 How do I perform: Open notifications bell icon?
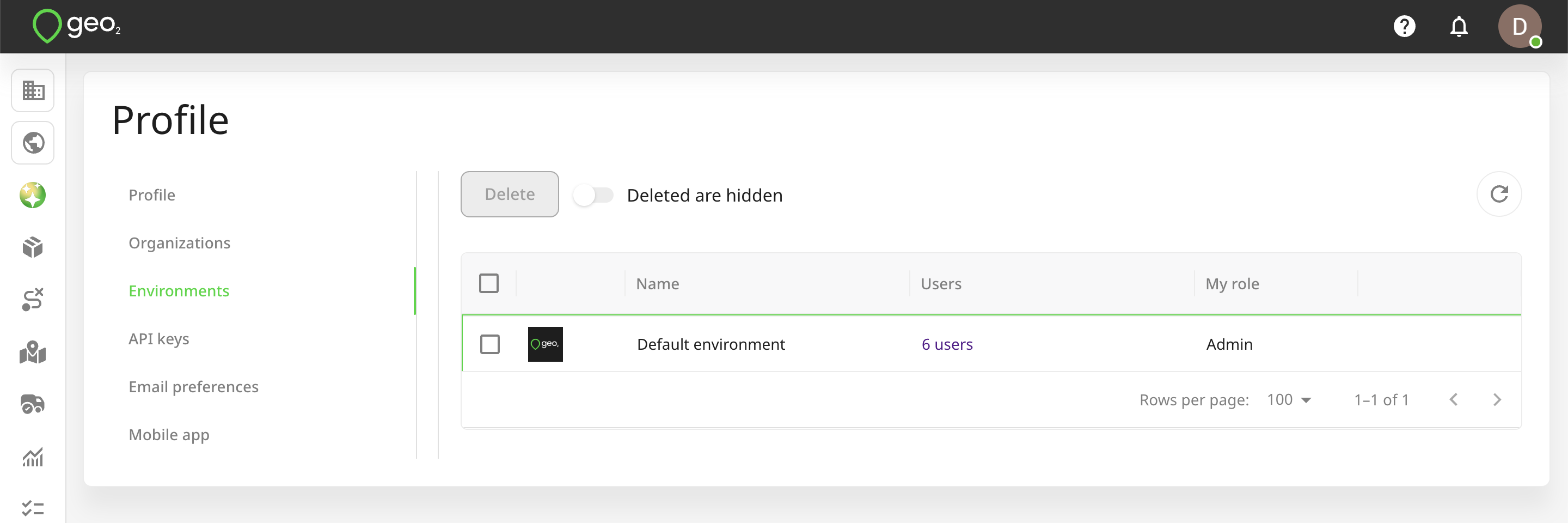pyautogui.click(x=1459, y=26)
